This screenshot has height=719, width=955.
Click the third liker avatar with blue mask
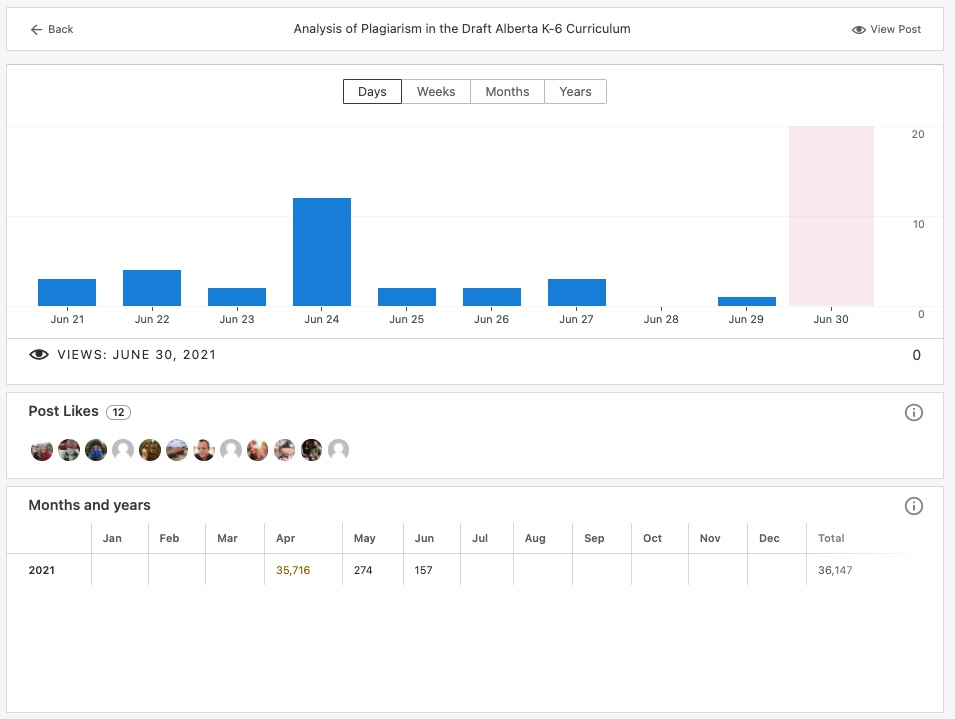pyautogui.click(x=96, y=450)
